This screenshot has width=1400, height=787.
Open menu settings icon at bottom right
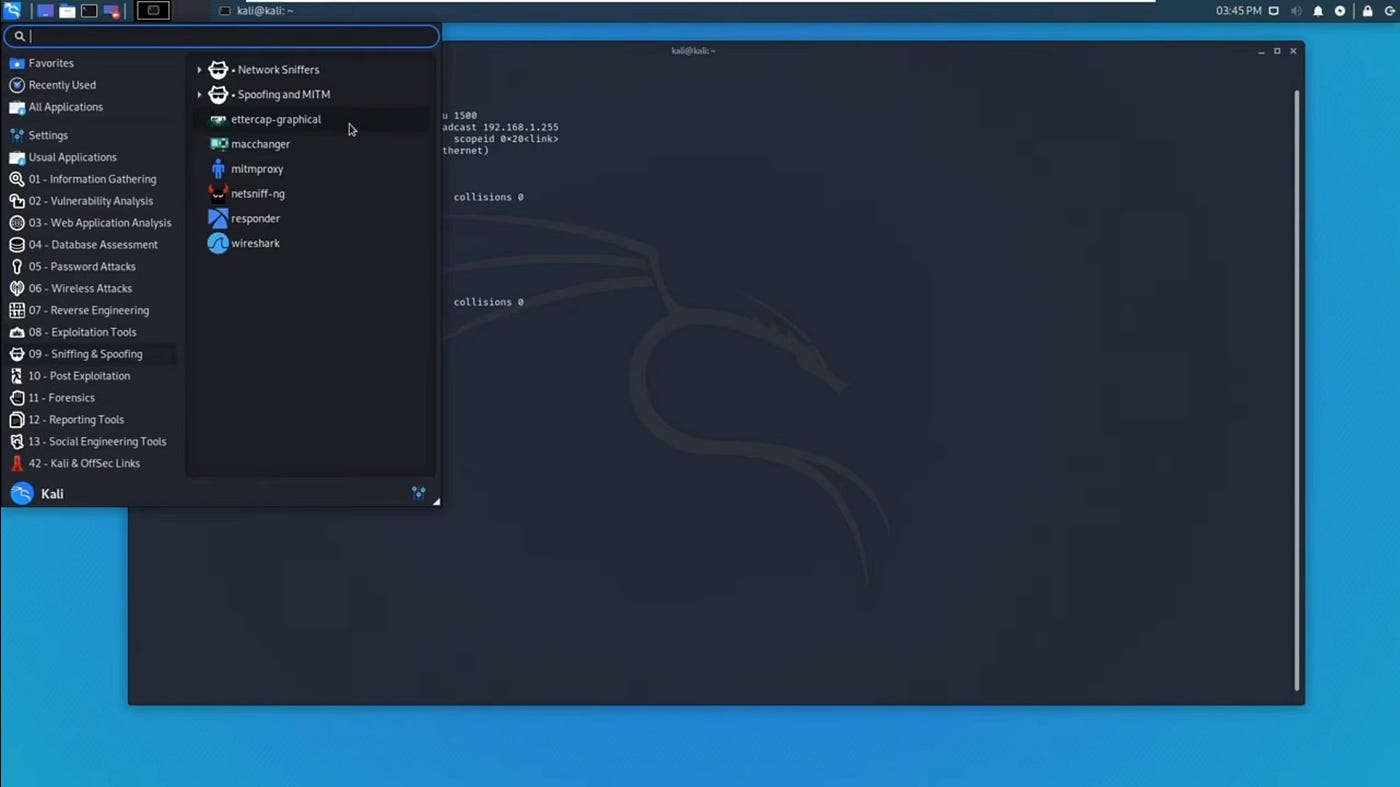click(x=419, y=493)
